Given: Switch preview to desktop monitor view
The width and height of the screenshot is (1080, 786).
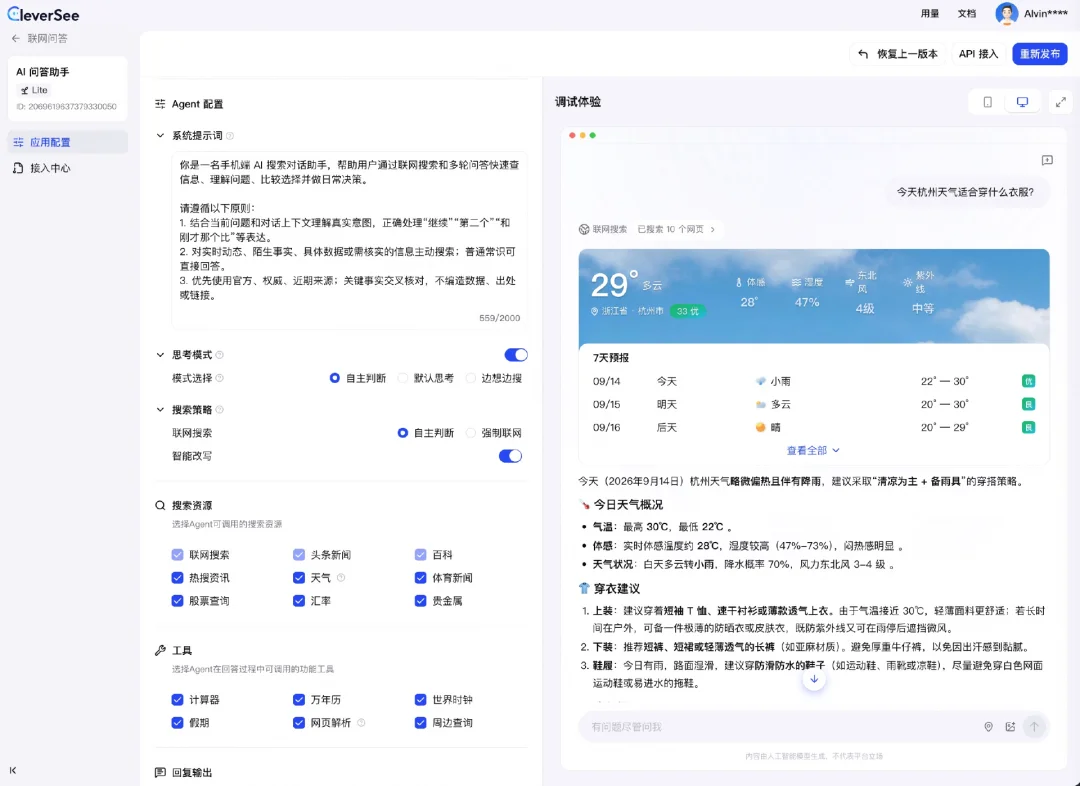Looking at the screenshot, I should [1022, 102].
